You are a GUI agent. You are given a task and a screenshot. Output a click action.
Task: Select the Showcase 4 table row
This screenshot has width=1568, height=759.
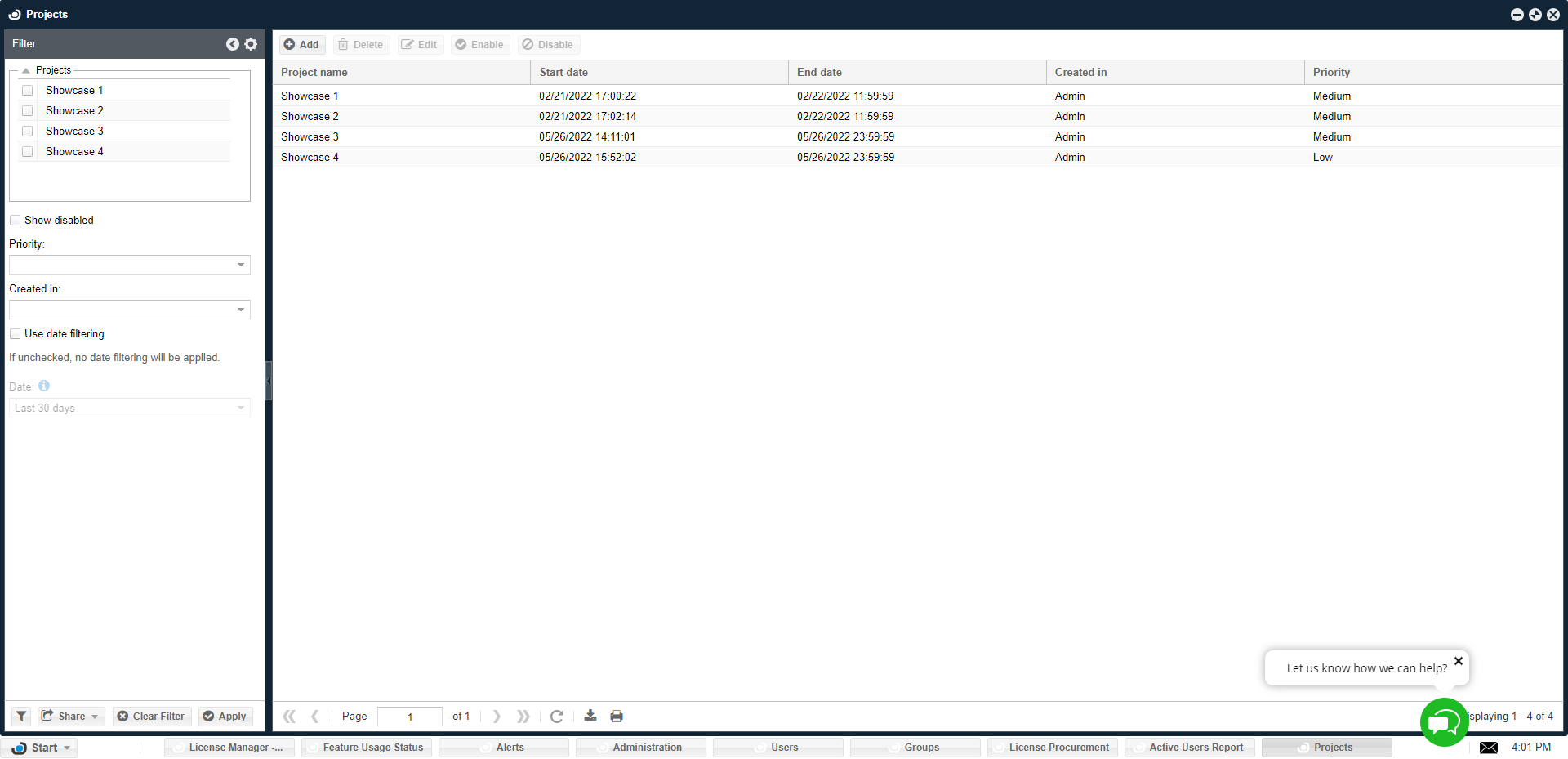[917, 158]
